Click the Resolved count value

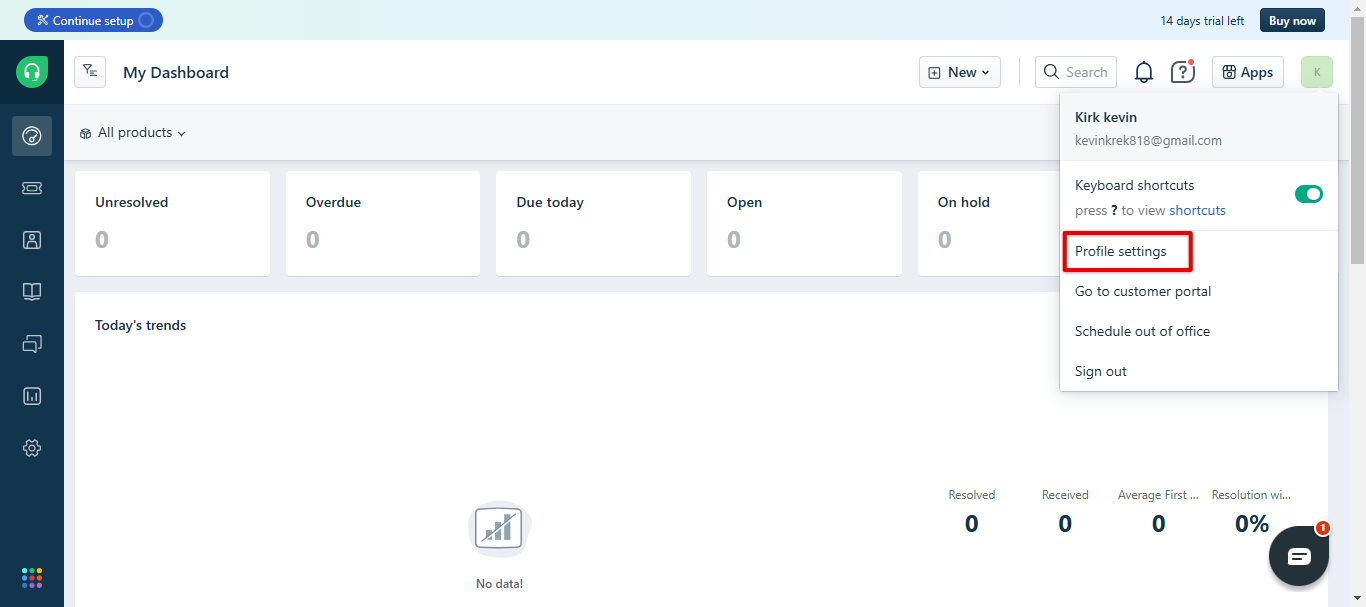(x=972, y=524)
